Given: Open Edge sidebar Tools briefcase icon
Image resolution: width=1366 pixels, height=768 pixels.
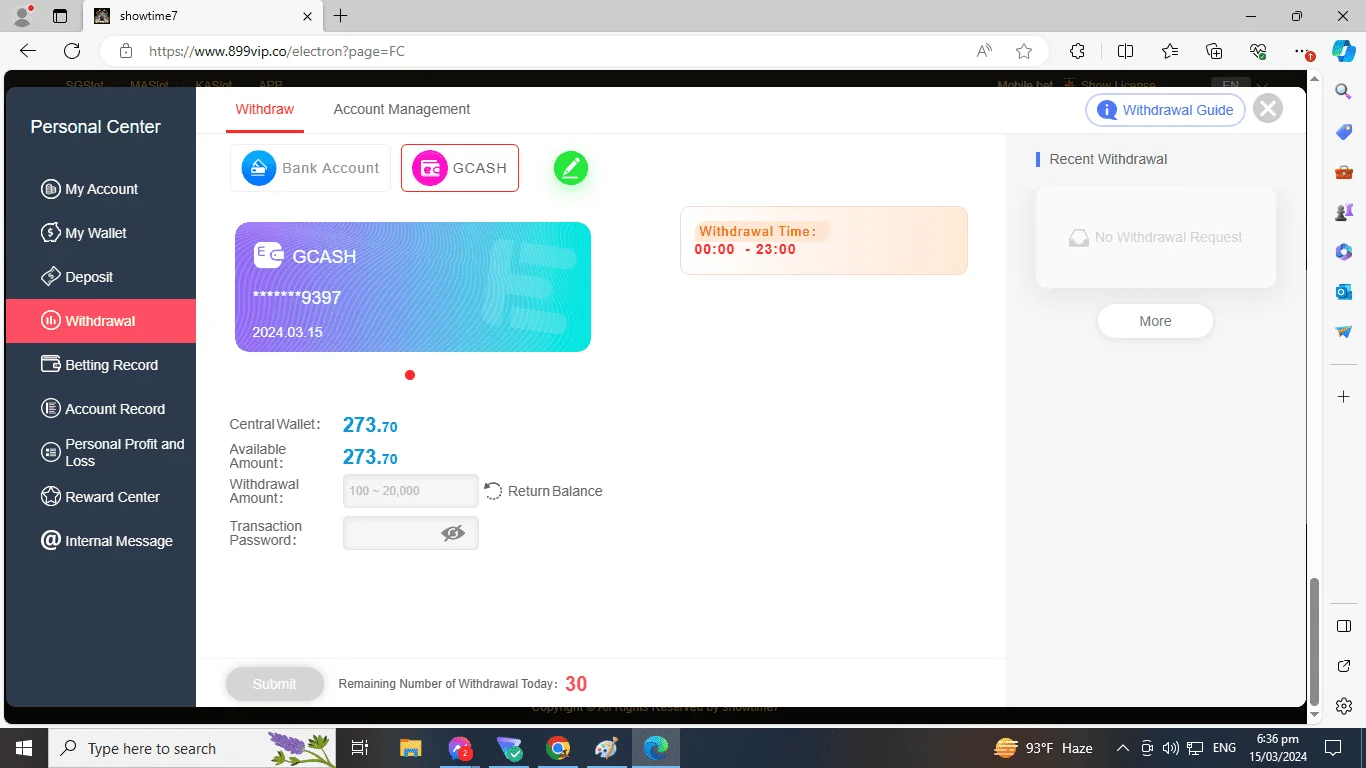Looking at the screenshot, I should 1344,172.
